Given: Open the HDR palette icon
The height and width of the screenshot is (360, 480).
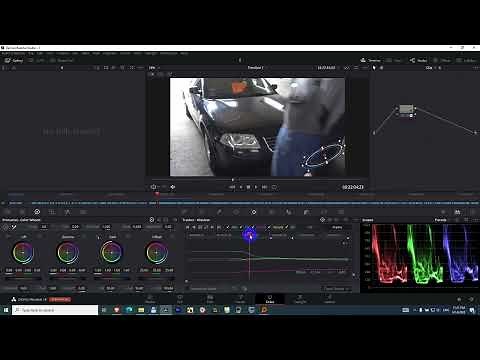Looking at the screenshot, I should coord(52,212).
